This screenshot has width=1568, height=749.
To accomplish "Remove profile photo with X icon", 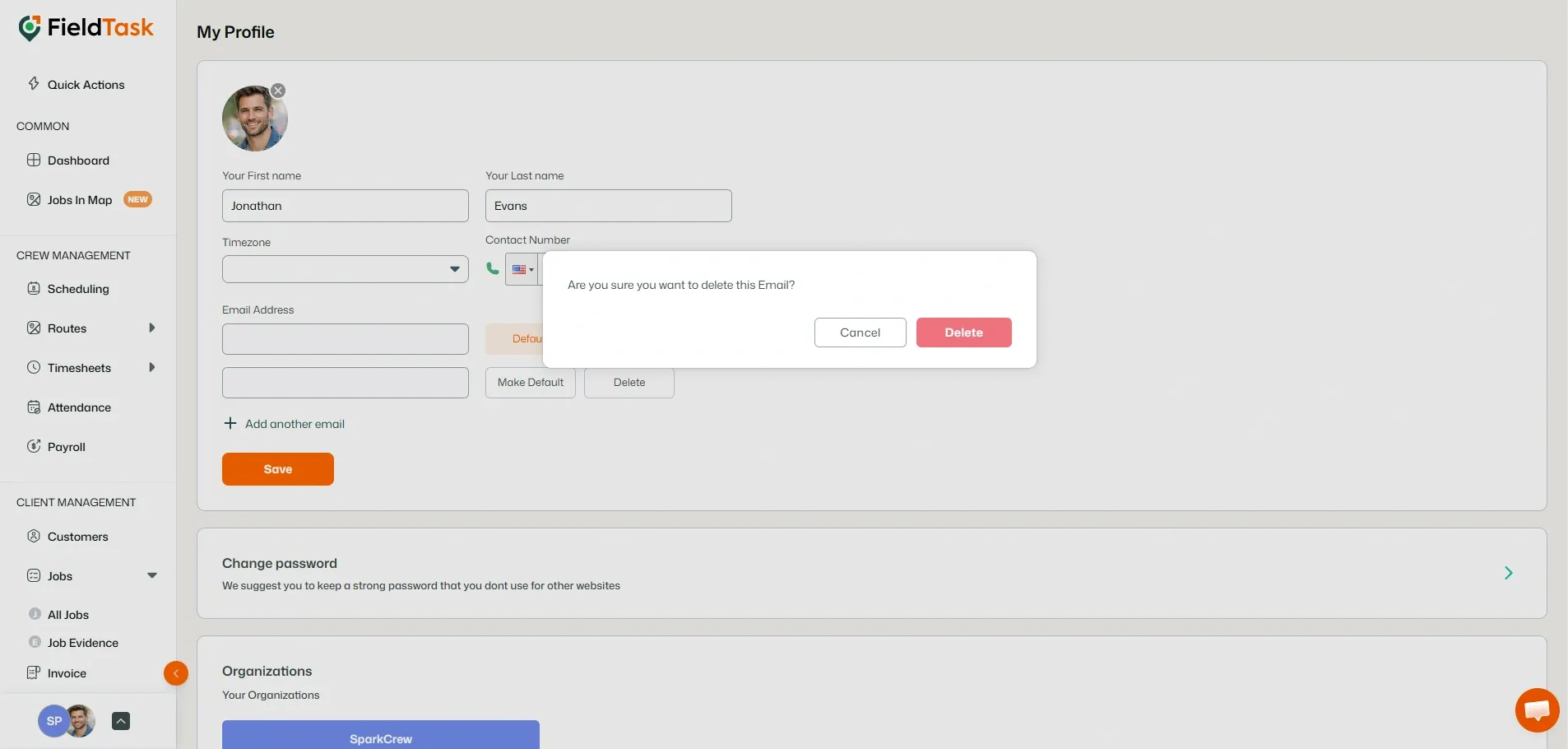I will coord(278,91).
